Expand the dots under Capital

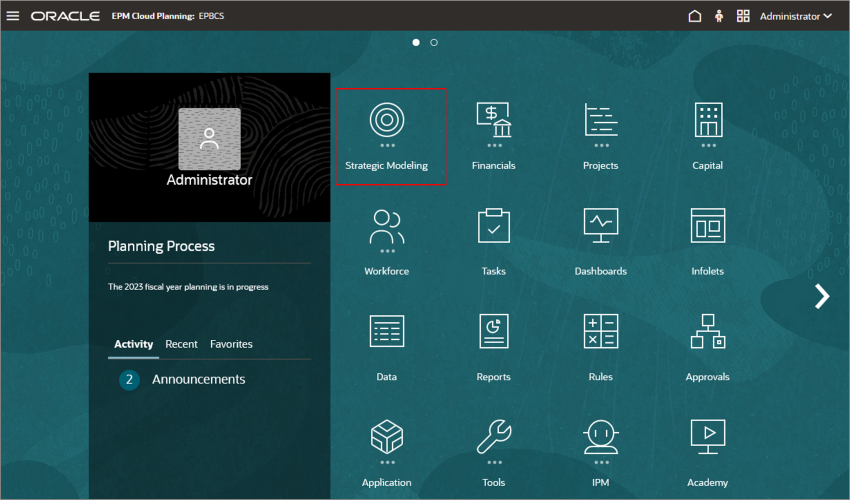709,145
